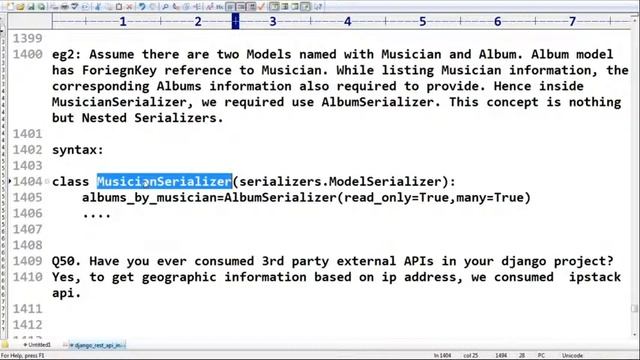Click 'AlbumSerializer(read_only=True,many=True)' text
The width and height of the screenshot is (640, 360).
pyautogui.click(x=378, y=198)
